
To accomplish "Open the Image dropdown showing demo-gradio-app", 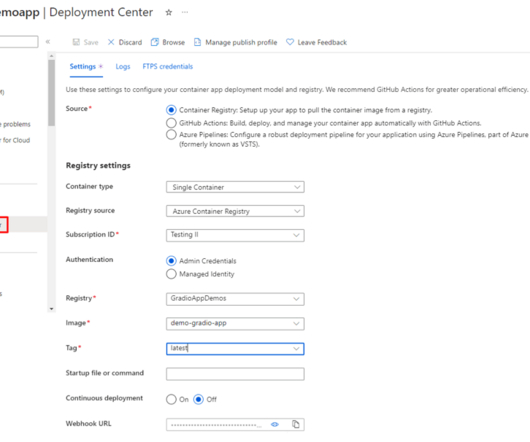I will click(x=235, y=324).
